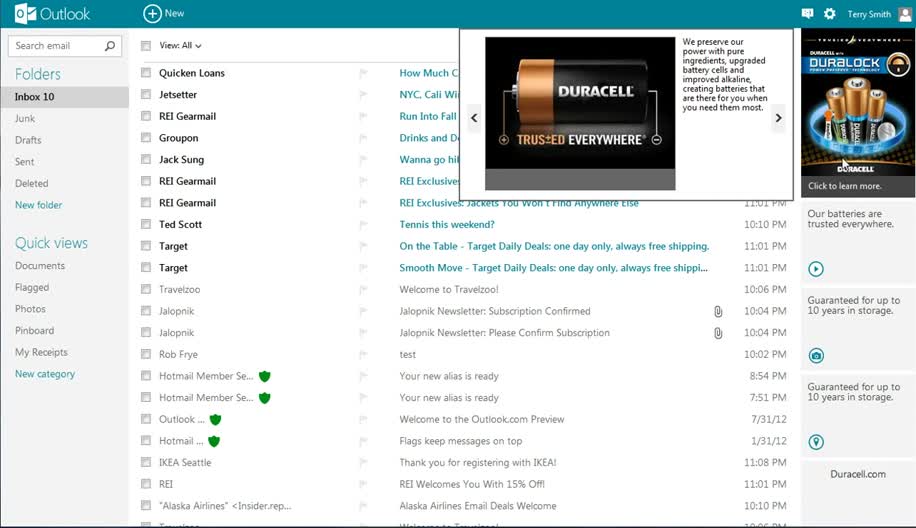Click the New category link
This screenshot has width=916, height=528.
(45, 374)
